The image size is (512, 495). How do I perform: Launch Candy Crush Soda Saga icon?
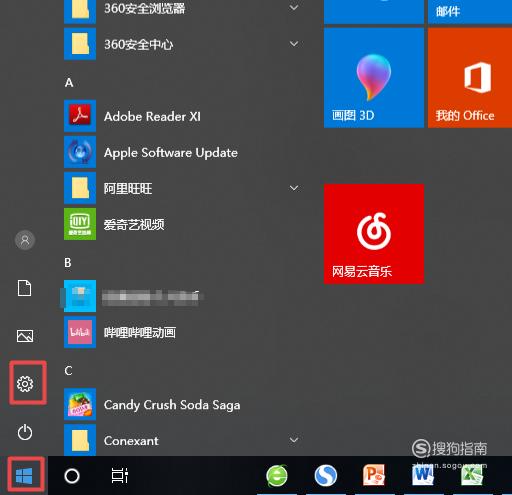[x=80, y=404]
